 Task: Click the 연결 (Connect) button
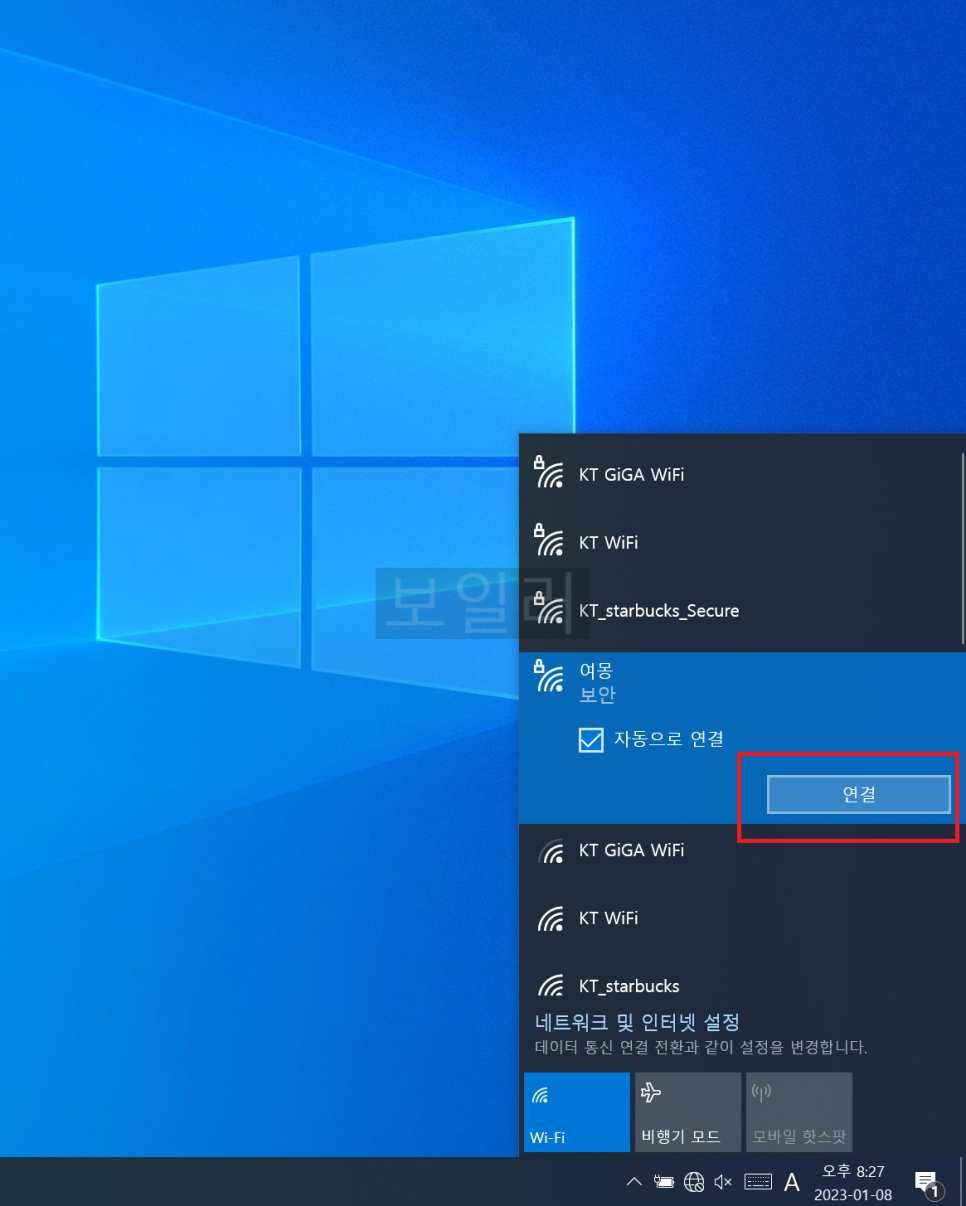tap(858, 795)
